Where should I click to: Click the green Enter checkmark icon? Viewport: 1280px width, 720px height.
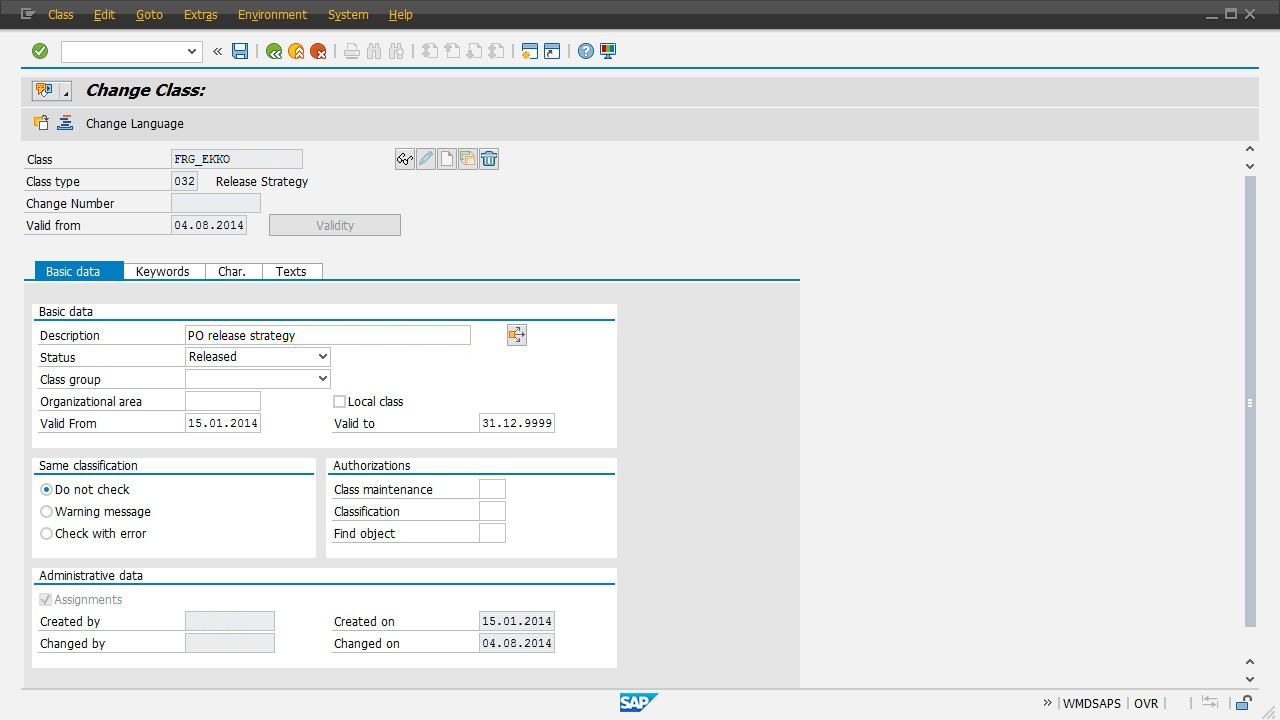tap(40, 51)
